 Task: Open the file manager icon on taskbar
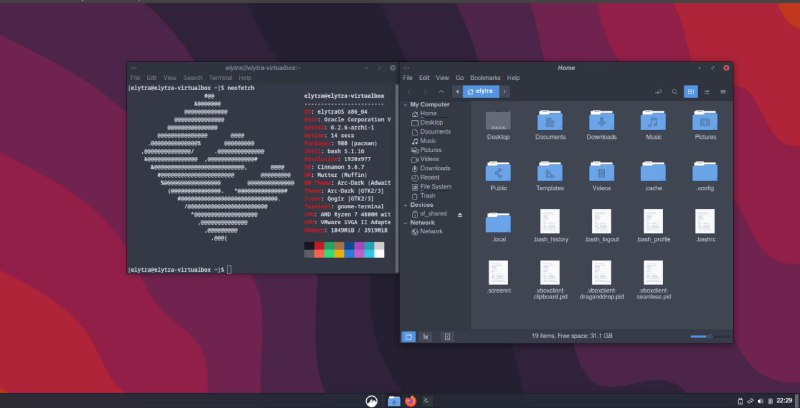point(393,401)
